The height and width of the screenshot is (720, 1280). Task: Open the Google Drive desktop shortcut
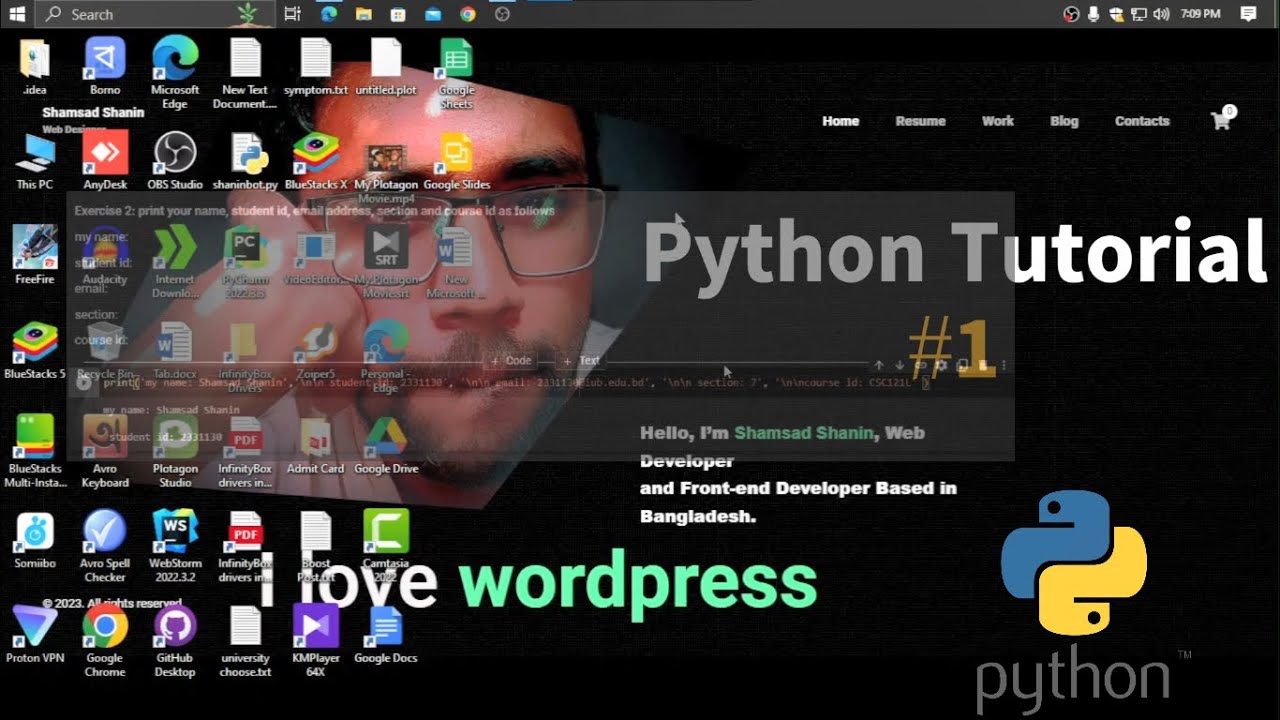pyautogui.click(x=386, y=444)
